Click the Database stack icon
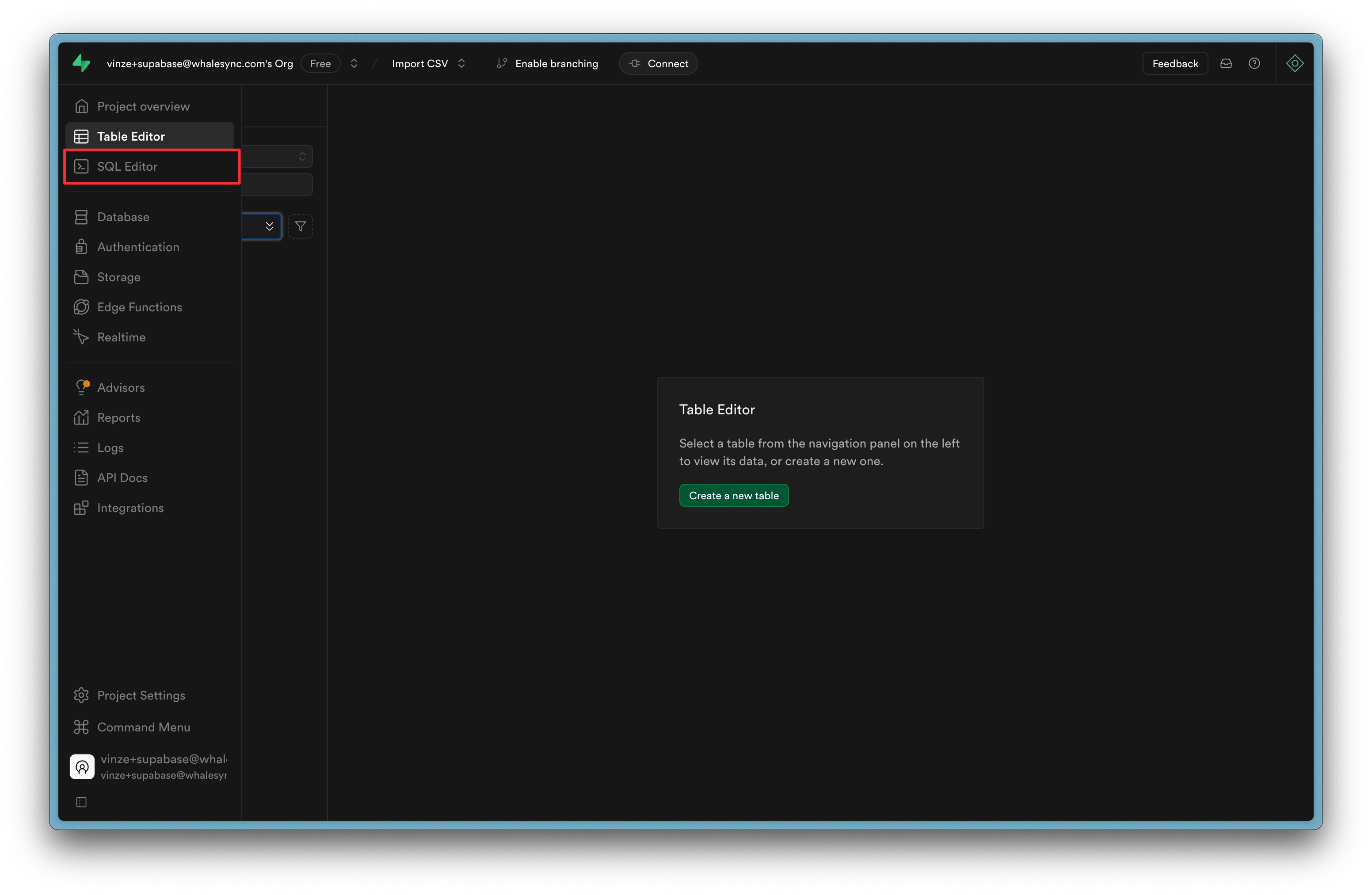This screenshot has width=1372, height=895. click(x=81, y=217)
